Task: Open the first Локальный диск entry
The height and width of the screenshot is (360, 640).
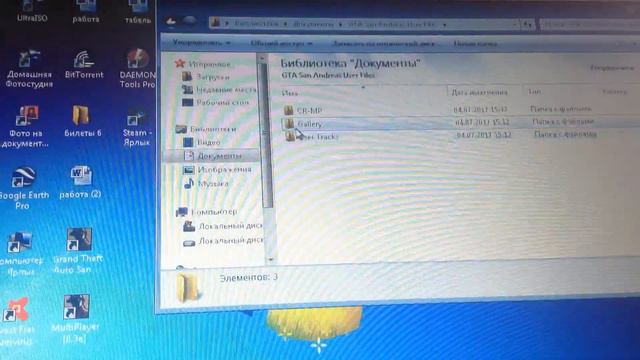Action: click(x=223, y=226)
